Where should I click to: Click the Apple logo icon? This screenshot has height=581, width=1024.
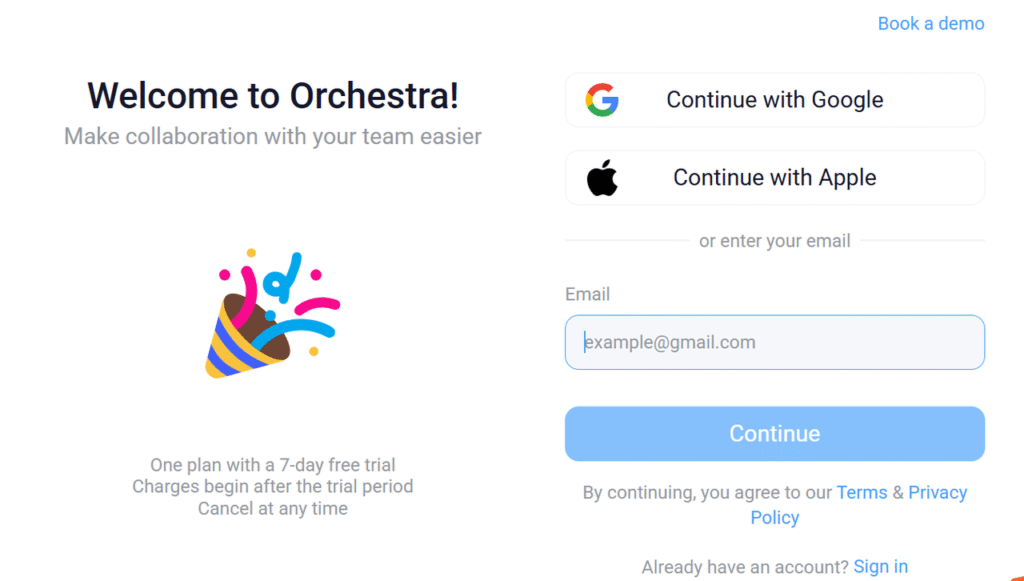pyautogui.click(x=602, y=178)
